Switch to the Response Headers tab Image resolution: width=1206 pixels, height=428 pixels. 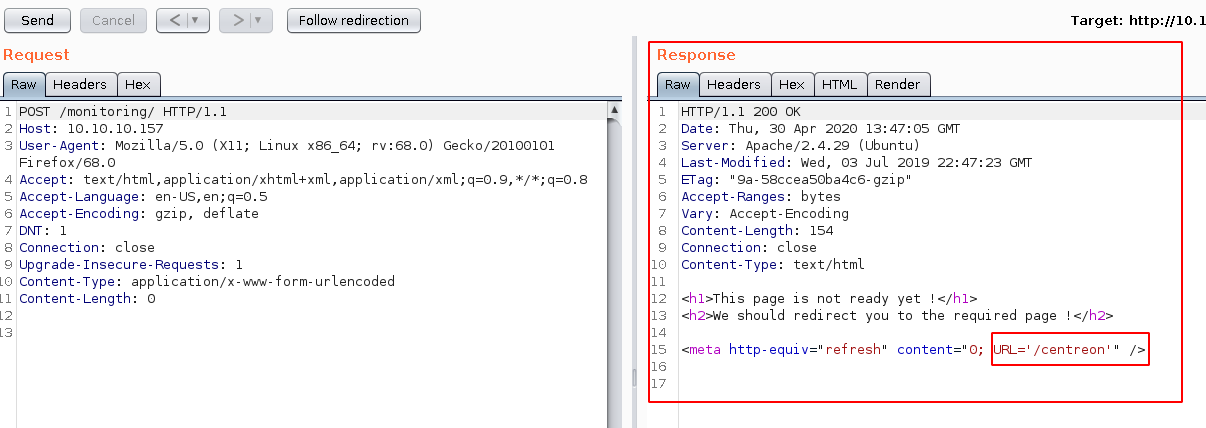point(734,85)
